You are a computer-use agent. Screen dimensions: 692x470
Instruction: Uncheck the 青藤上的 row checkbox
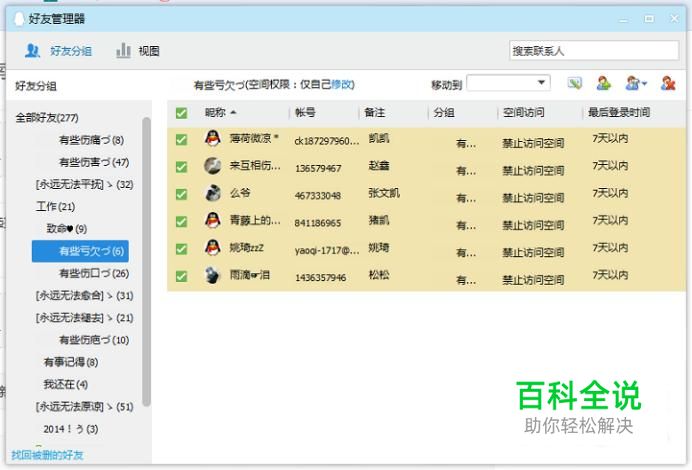pyautogui.click(x=181, y=222)
